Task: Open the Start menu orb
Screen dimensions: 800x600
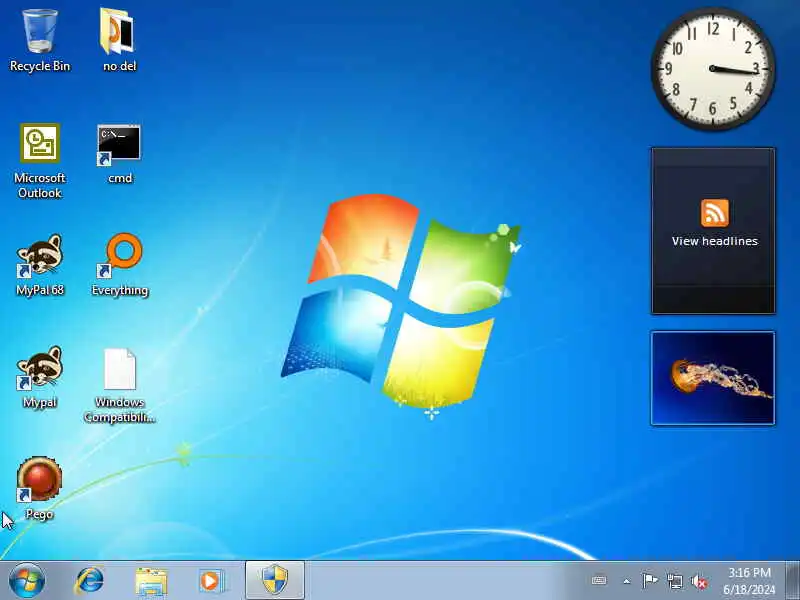Action: click(27, 581)
